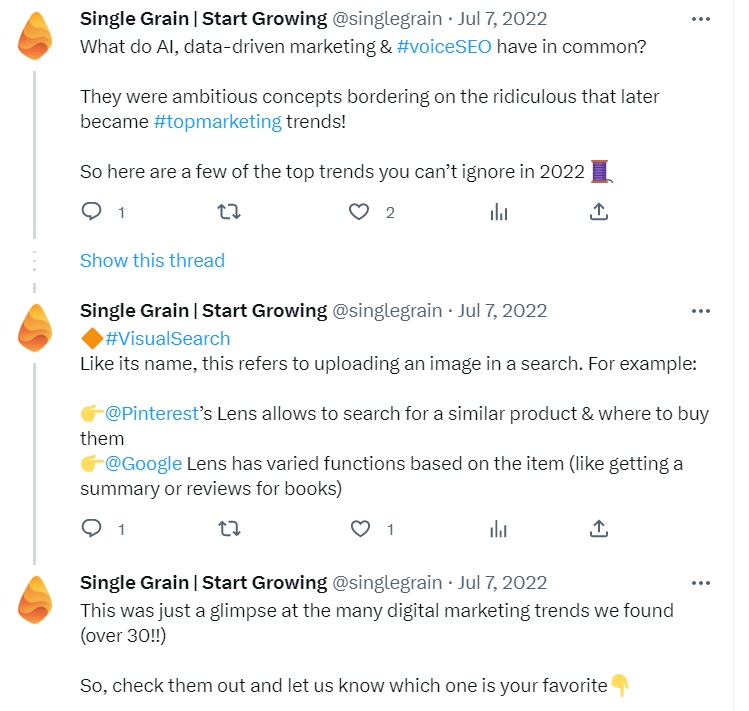Share the VisualSearch tweet

pos(598,529)
